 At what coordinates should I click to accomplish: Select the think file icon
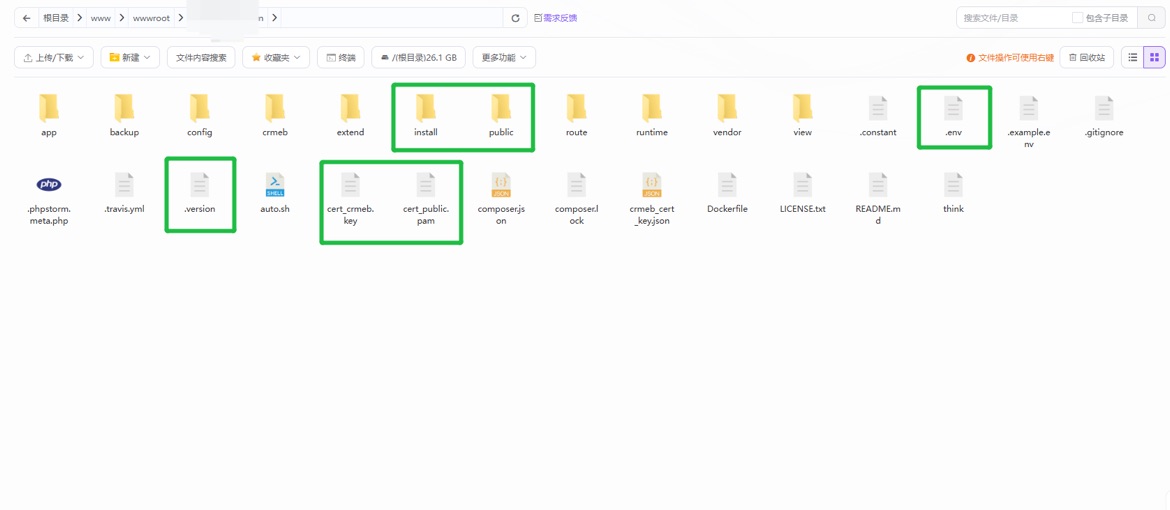953,184
